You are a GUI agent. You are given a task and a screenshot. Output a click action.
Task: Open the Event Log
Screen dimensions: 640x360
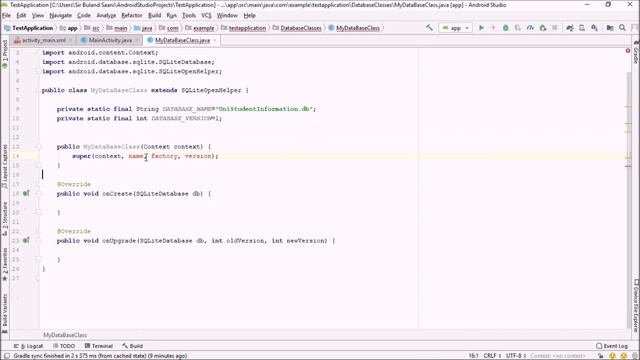611,346
